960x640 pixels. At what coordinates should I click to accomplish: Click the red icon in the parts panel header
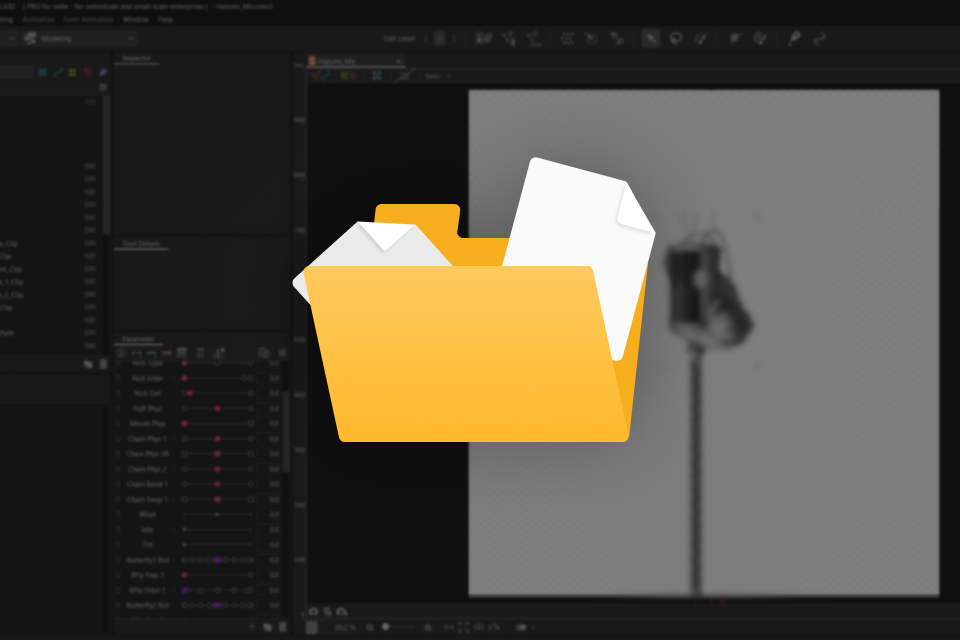[x=88, y=72]
